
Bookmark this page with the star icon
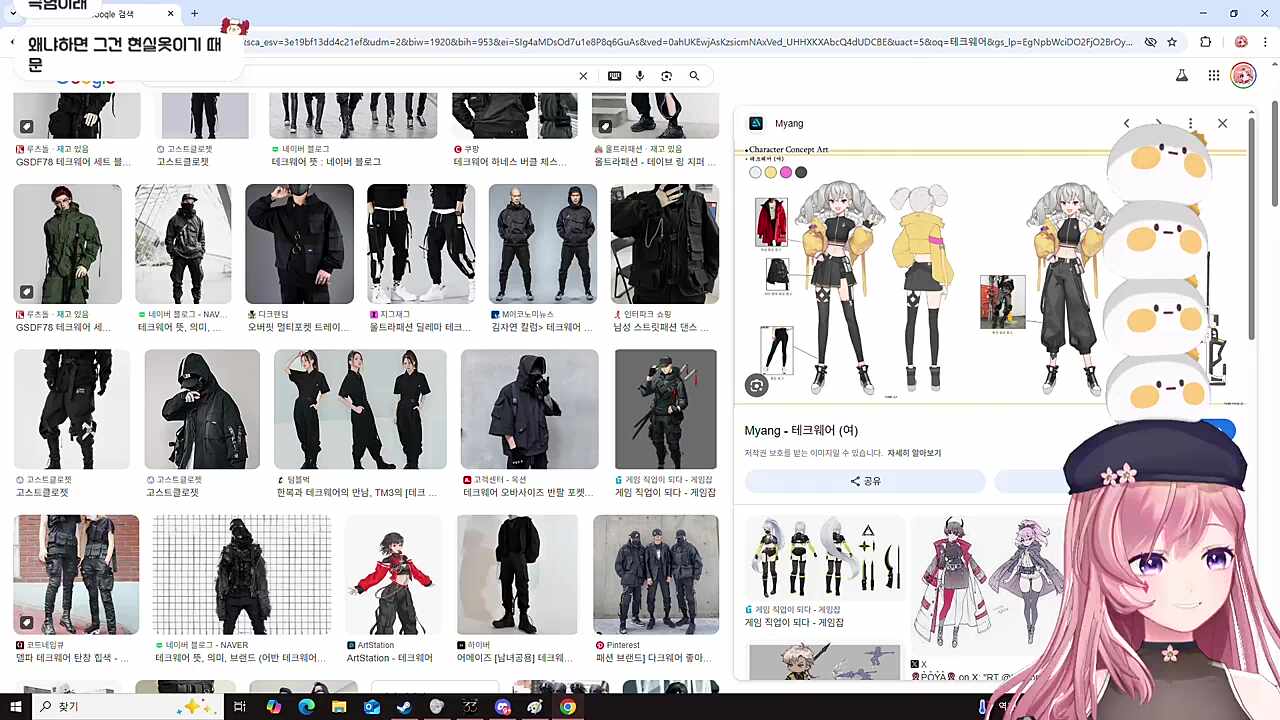pos(1172,42)
